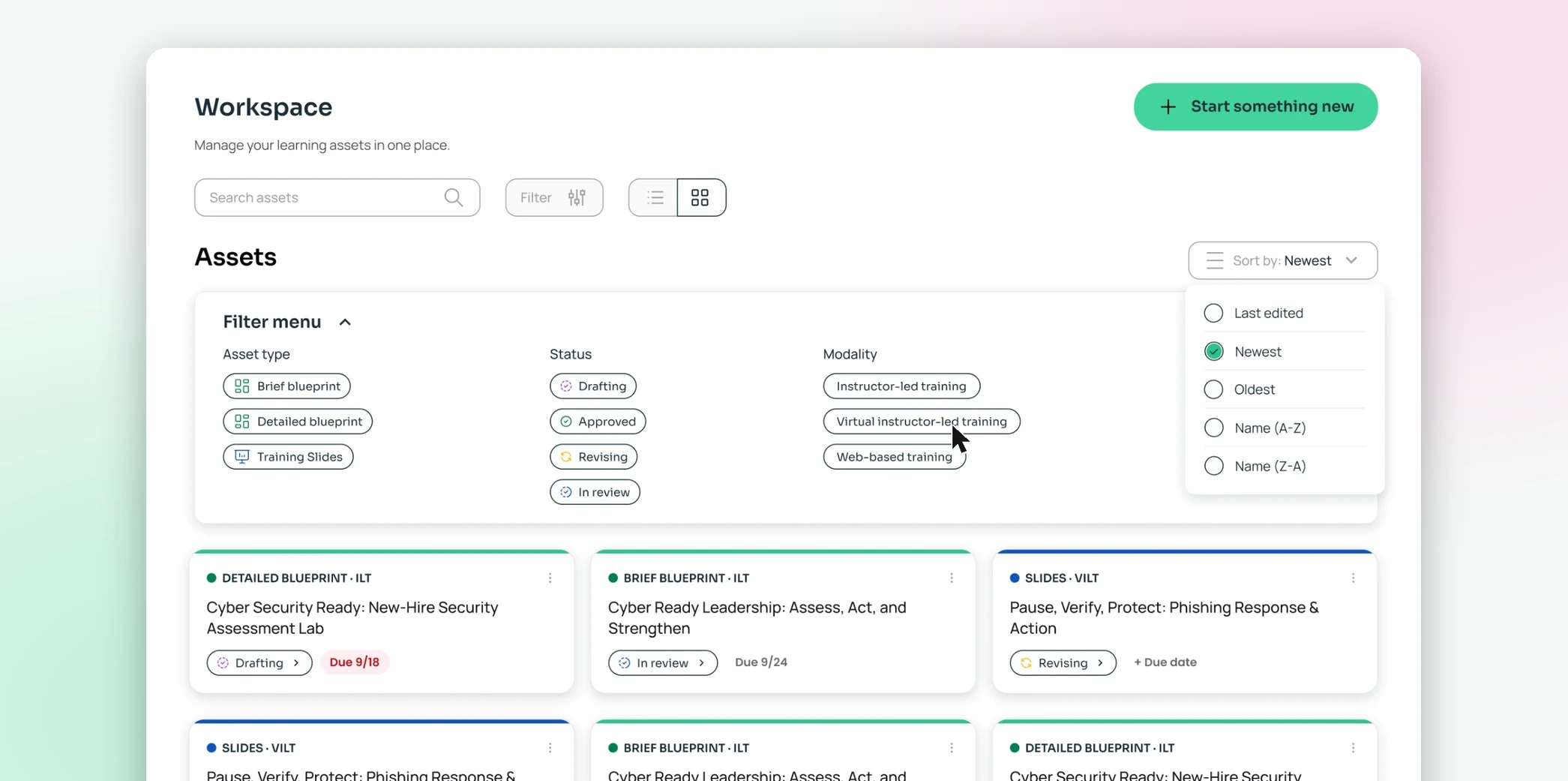Click the Due 9/24 label

point(761,662)
